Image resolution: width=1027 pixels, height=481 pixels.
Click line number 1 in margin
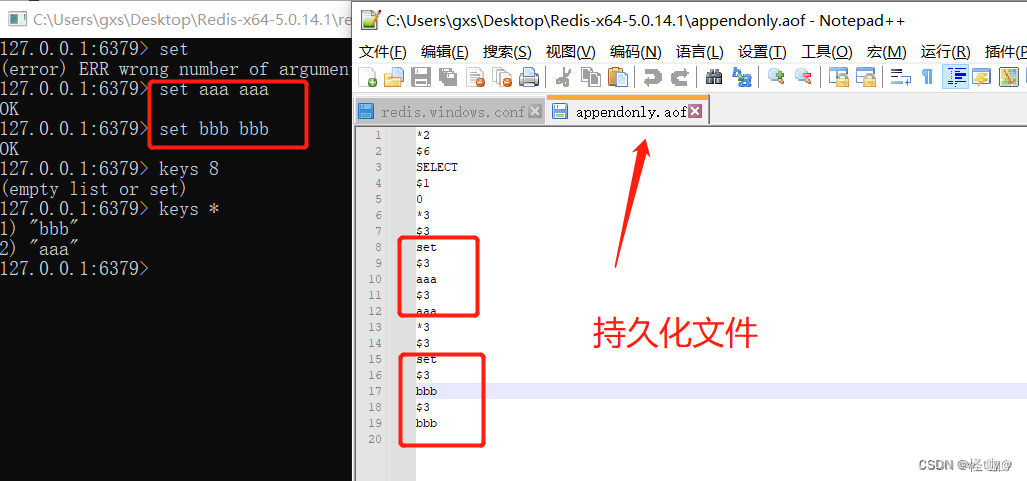pyautogui.click(x=378, y=136)
